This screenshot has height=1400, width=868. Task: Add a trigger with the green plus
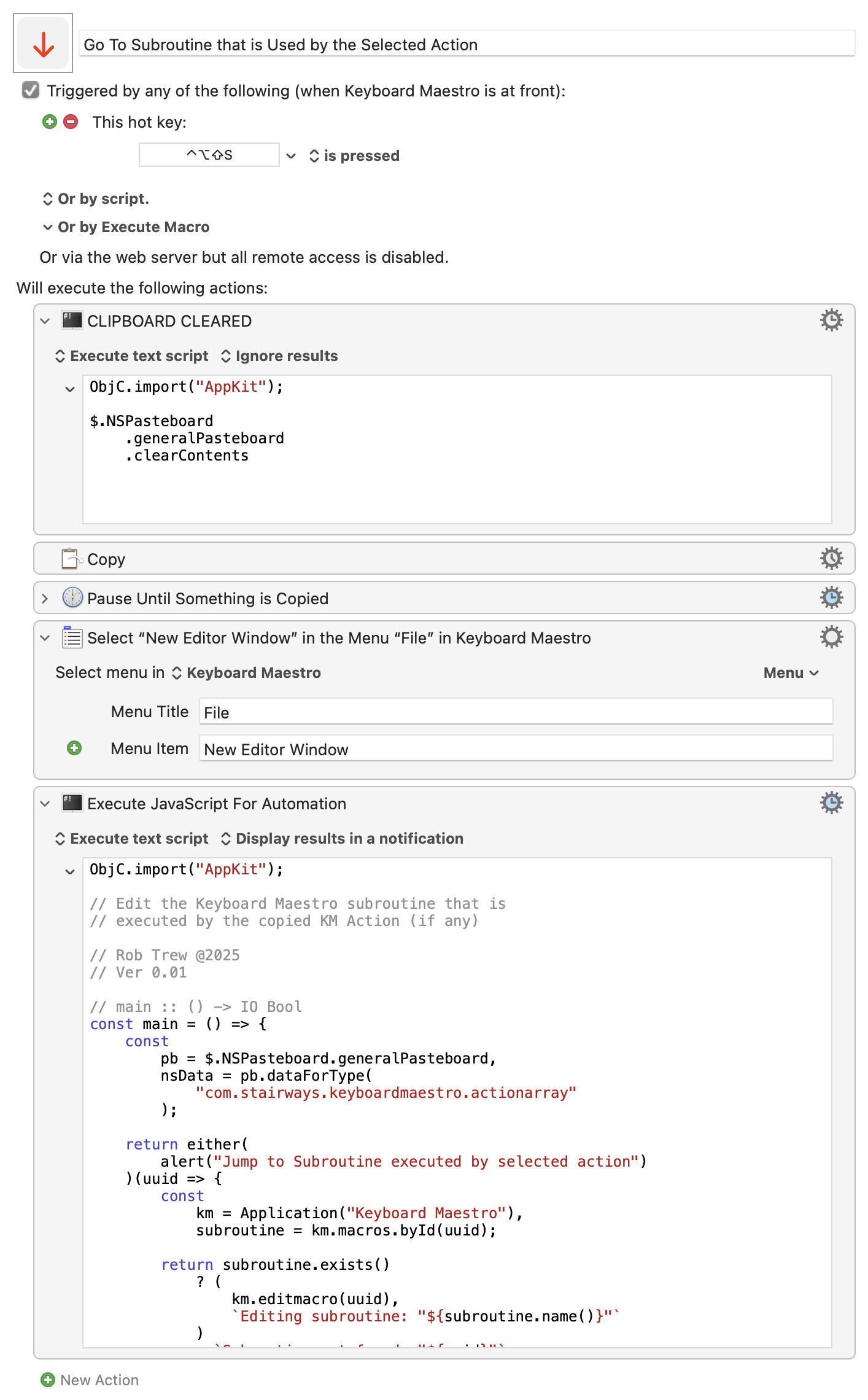pyautogui.click(x=50, y=122)
